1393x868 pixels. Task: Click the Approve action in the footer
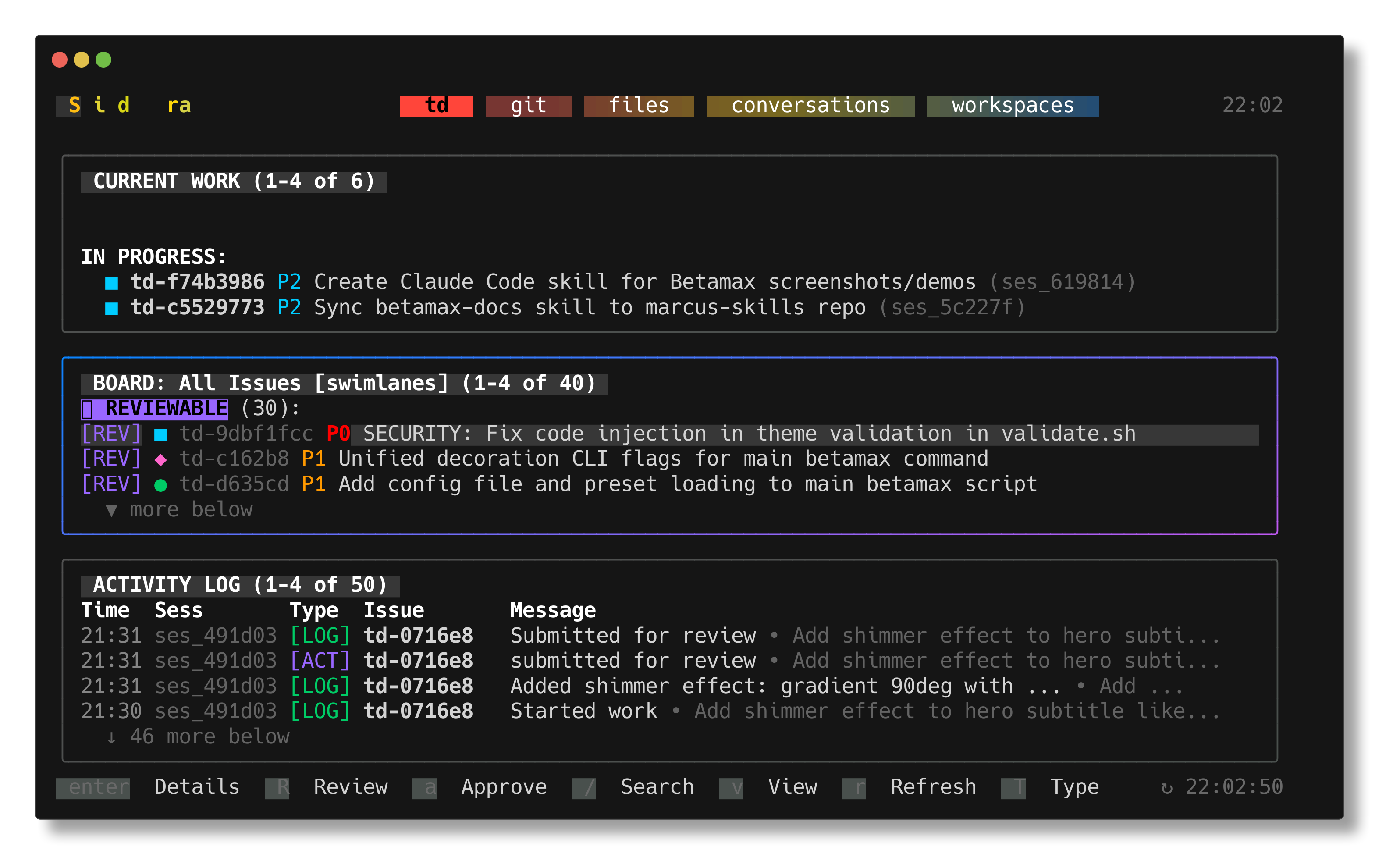pyautogui.click(x=503, y=787)
